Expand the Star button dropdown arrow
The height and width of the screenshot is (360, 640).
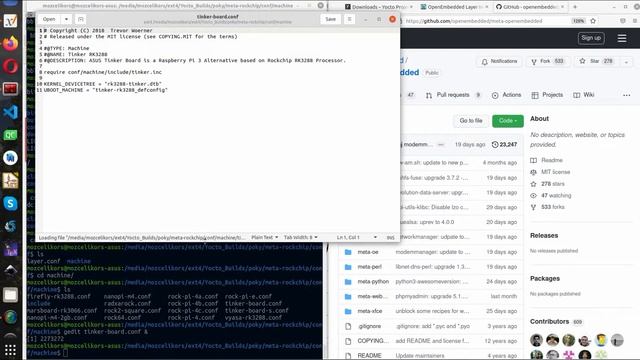pos(626,62)
